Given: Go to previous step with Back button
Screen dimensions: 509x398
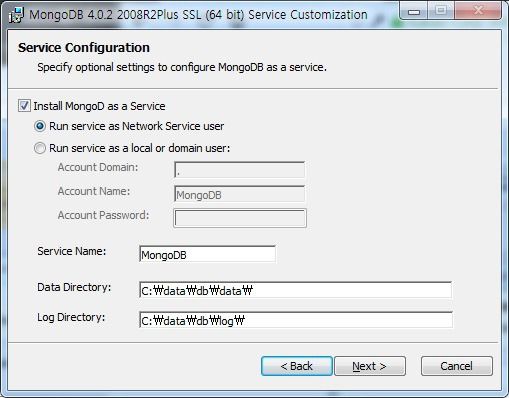Looking at the screenshot, I should click(297, 366).
